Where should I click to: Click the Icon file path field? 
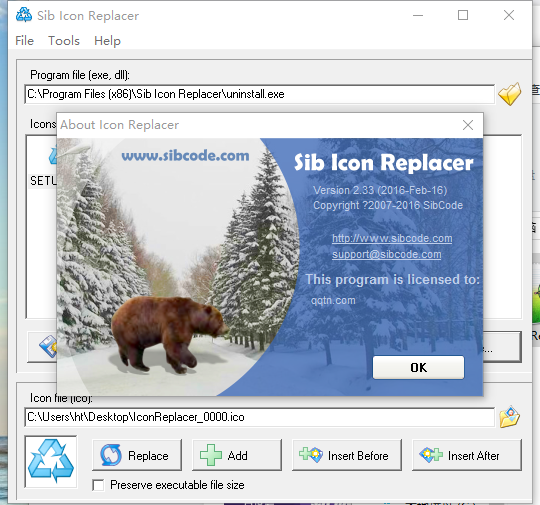(260, 417)
